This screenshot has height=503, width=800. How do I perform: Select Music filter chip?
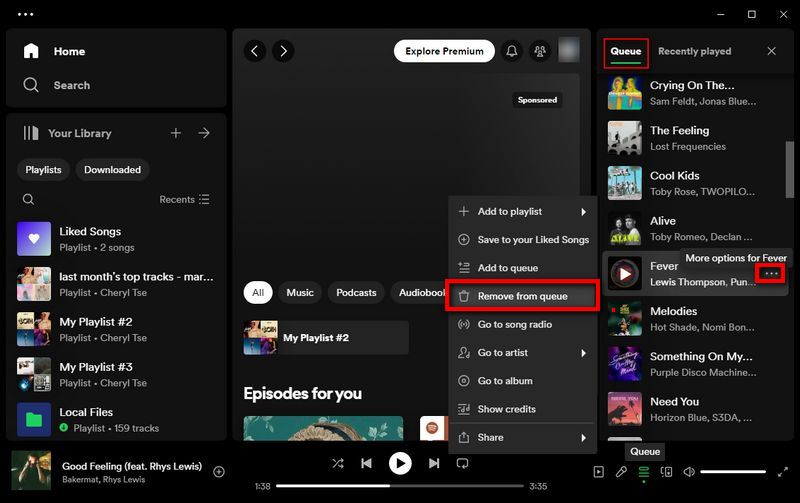pos(300,293)
